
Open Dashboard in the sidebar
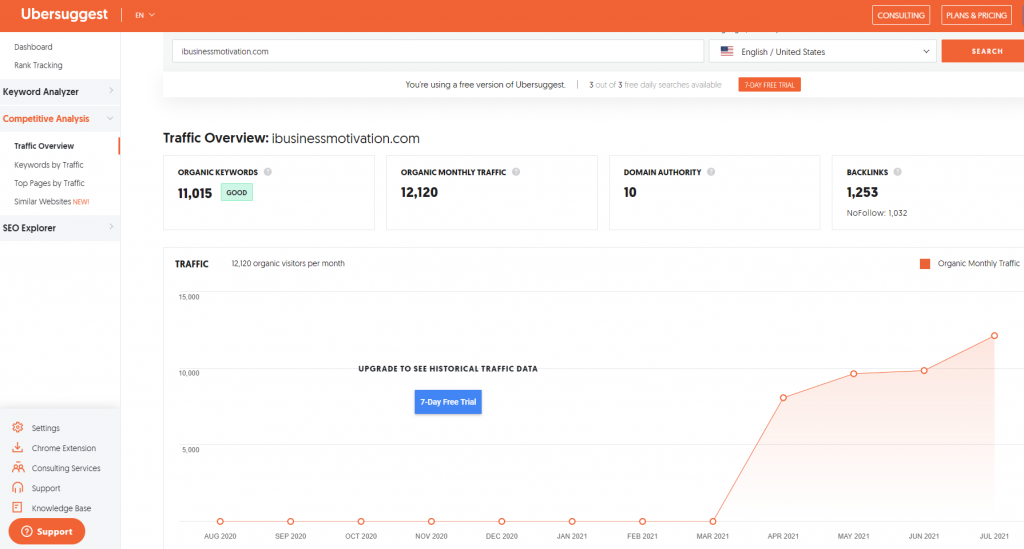coord(33,47)
